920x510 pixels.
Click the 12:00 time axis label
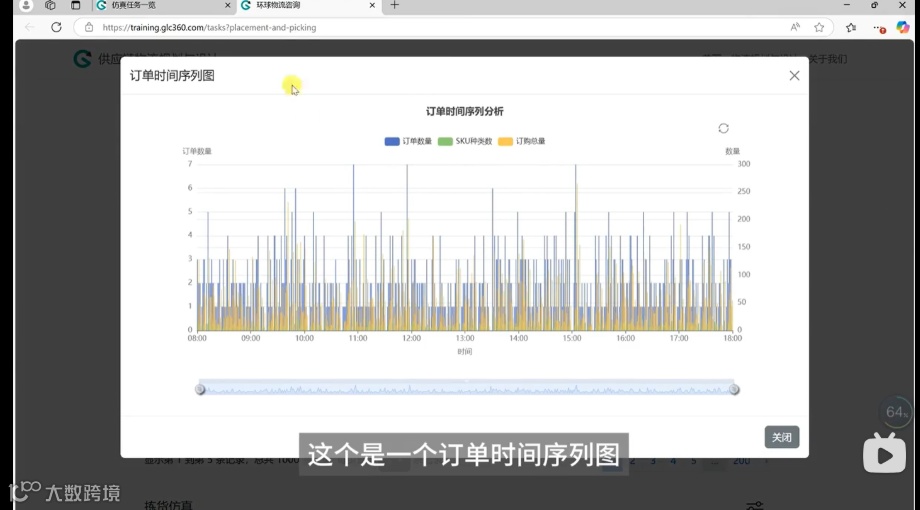pyautogui.click(x=411, y=339)
